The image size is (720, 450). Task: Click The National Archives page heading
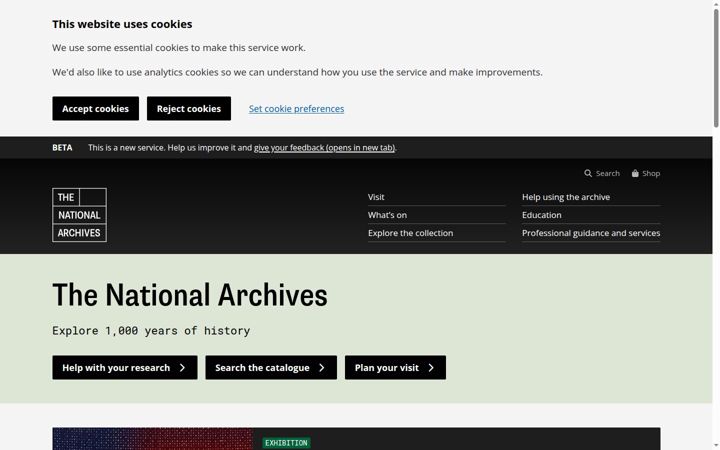coord(190,295)
